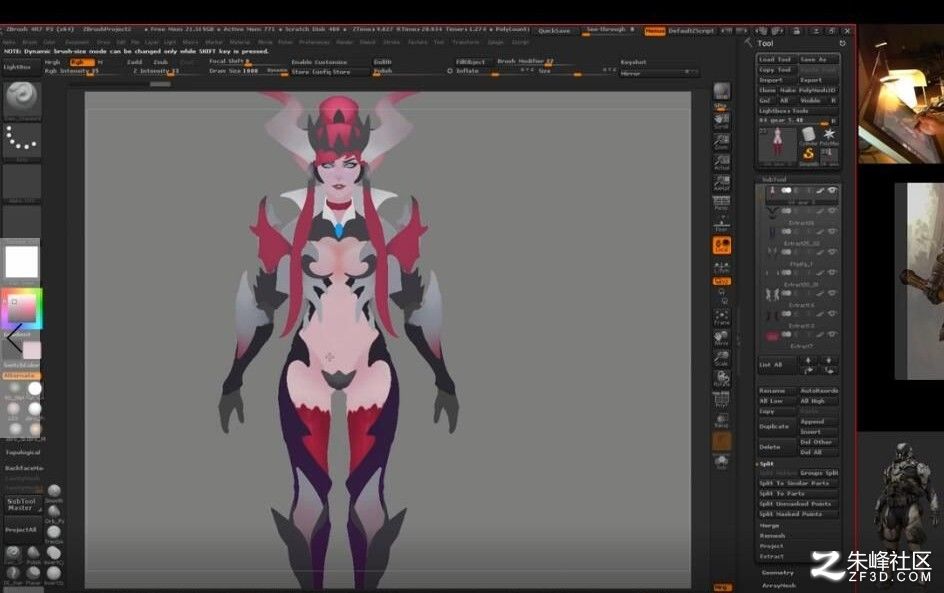Open the white material sphere selector
The height and width of the screenshot is (593, 944).
[35, 389]
